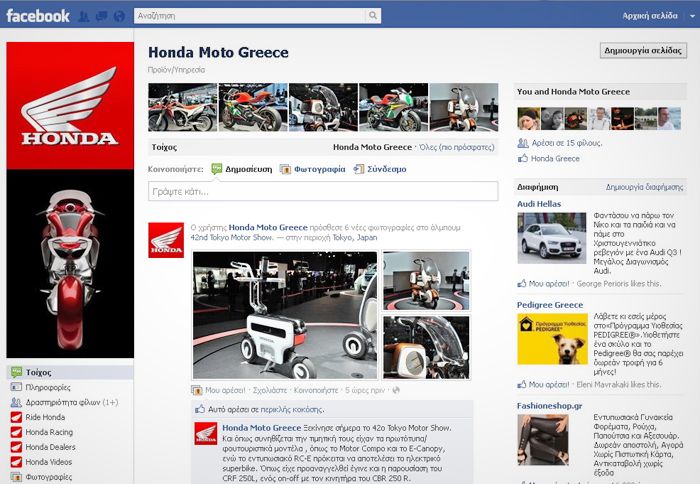The image size is (700, 484).
Task: Click the post privacy globe icon
Action: coord(396,390)
